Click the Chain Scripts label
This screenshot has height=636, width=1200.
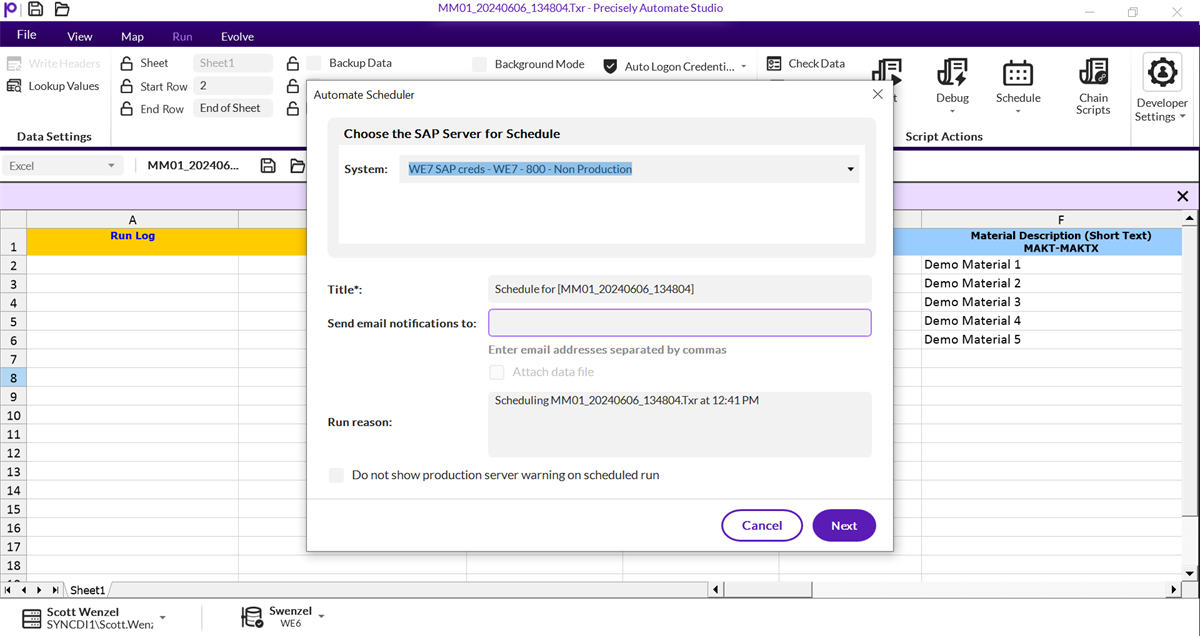[1093, 104]
